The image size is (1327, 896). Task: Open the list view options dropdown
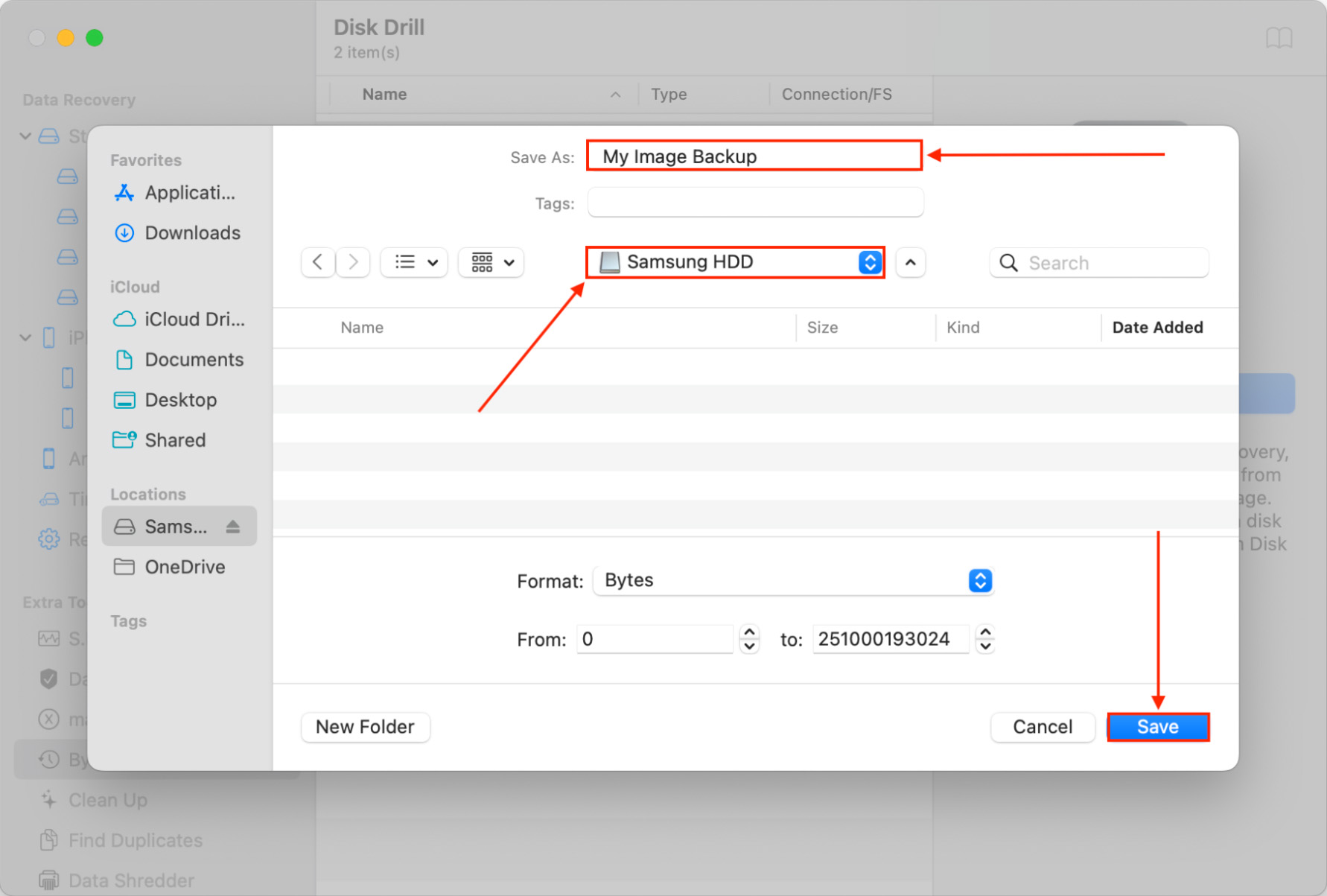[413, 262]
